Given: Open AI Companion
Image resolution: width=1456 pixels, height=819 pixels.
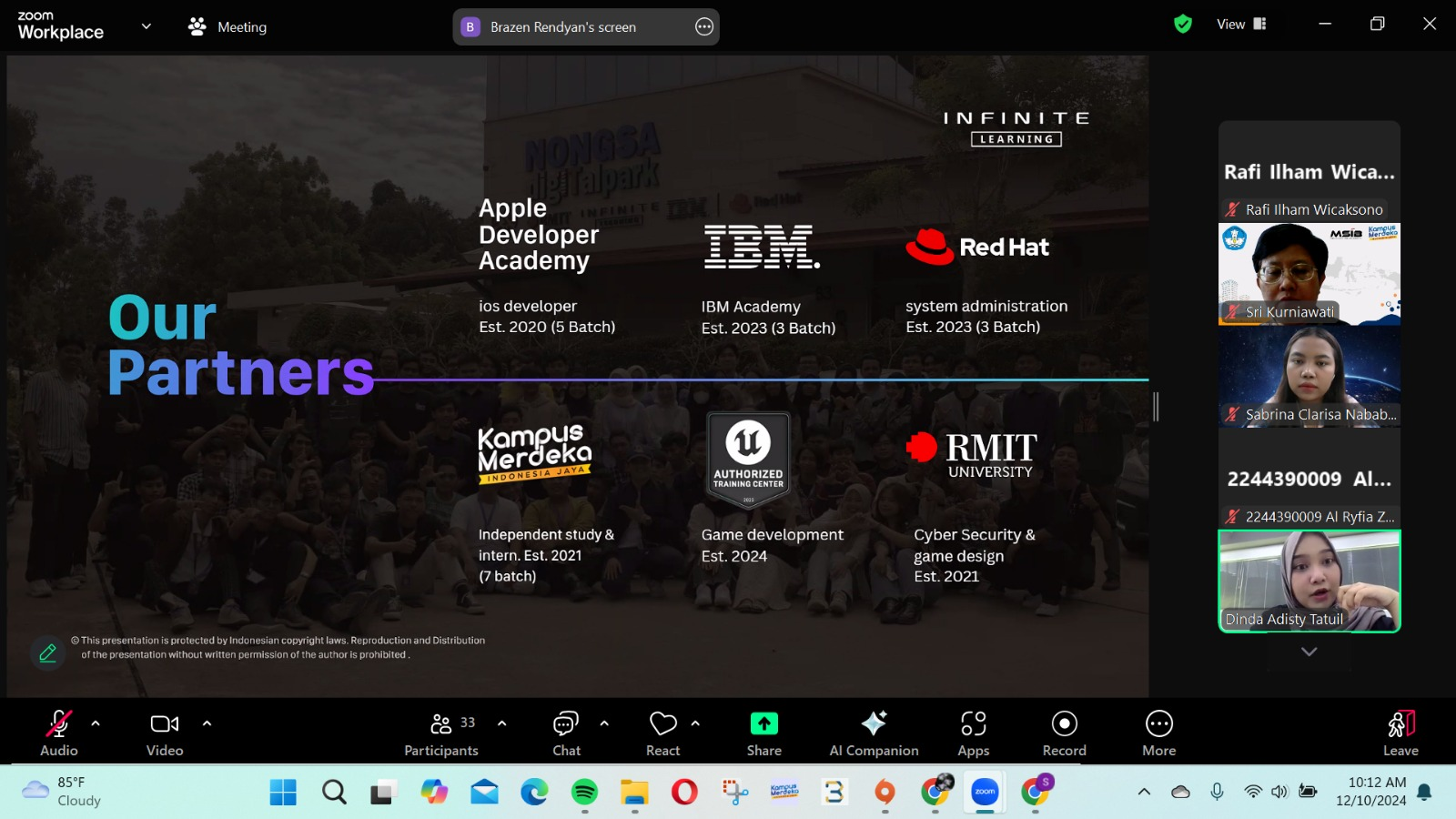Looking at the screenshot, I should tap(874, 733).
